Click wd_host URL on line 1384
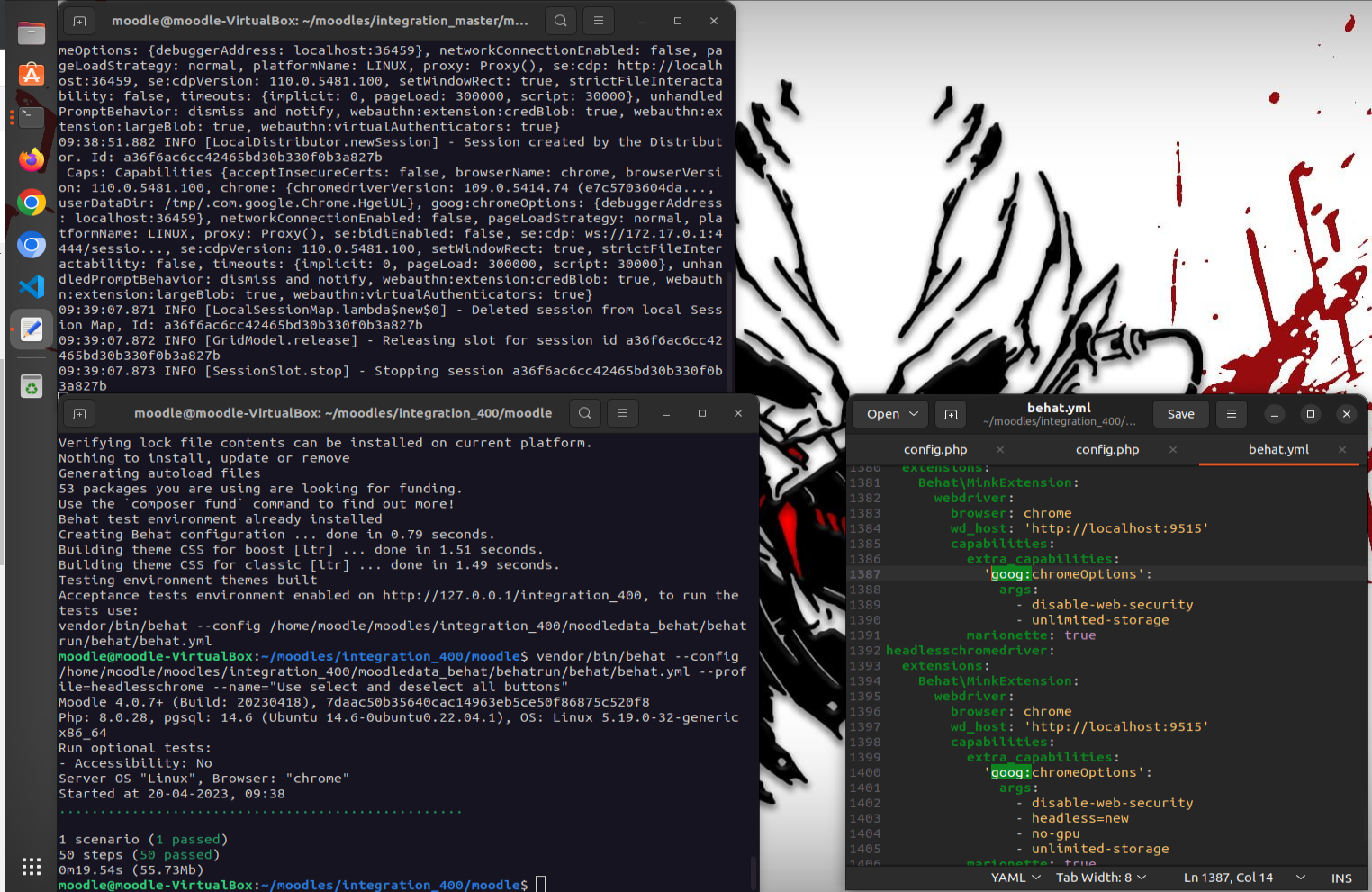 pos(1116,528)
